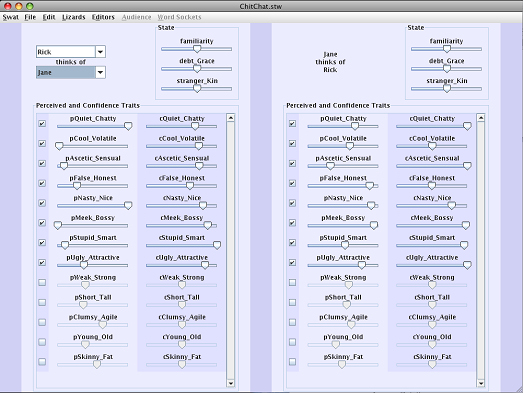Click left traits scrollbar down arrow

(230, 383)
